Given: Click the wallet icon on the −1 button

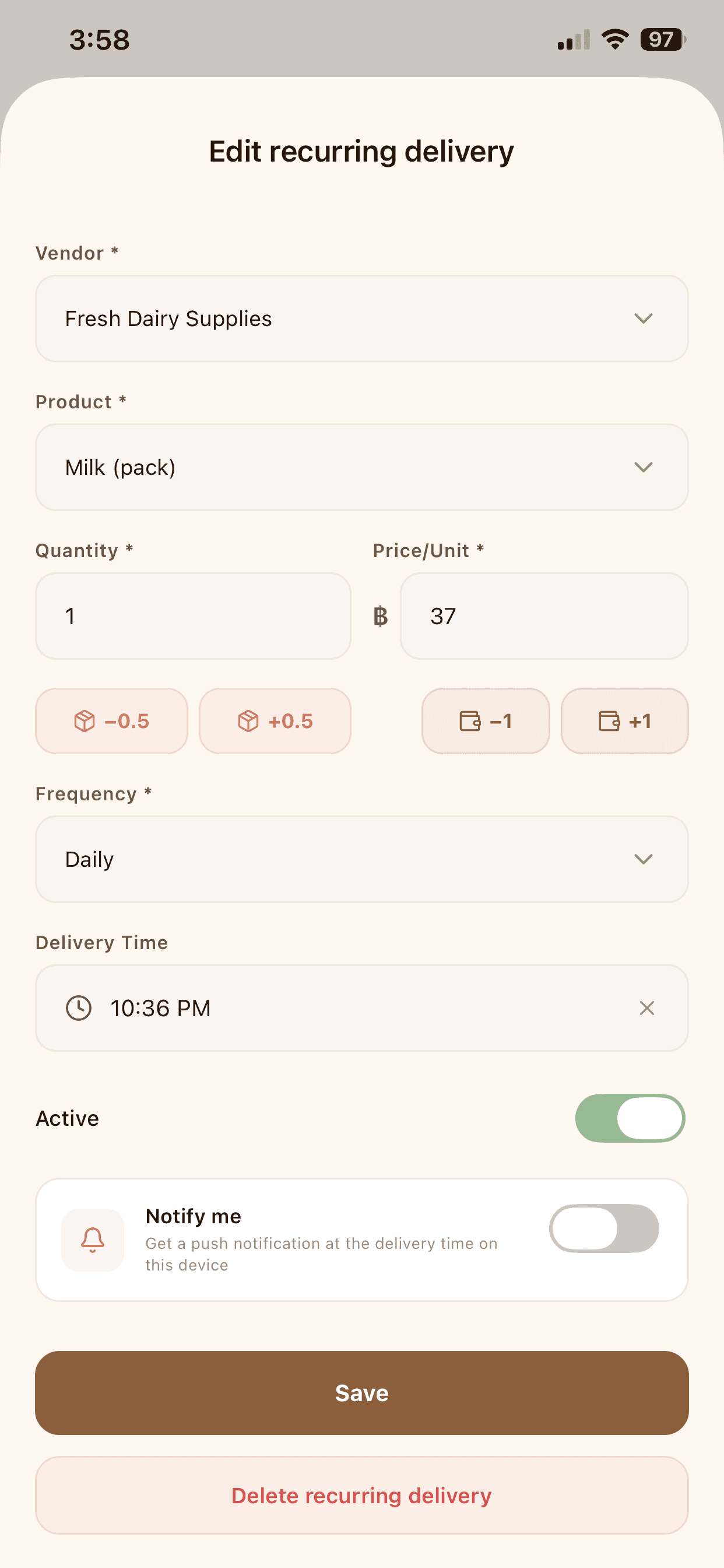Looking at the screenshot, I should [x=470, y=722].
